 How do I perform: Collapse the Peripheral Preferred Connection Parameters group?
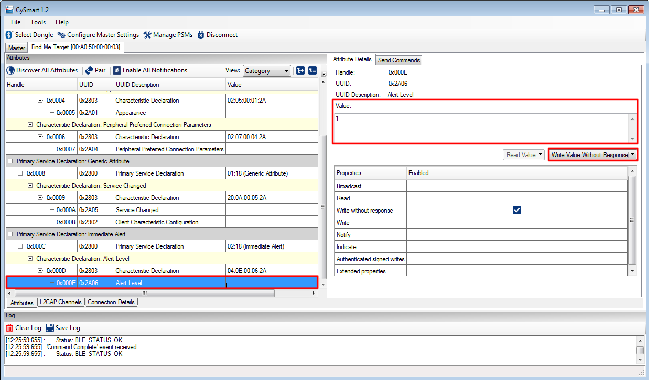pos(30,125)
